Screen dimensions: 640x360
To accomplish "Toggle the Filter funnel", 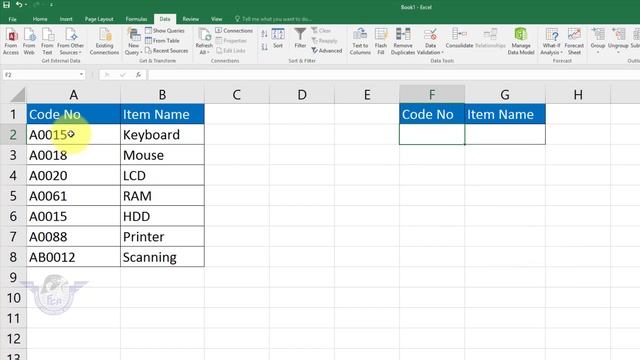I will pyautogui.click(x=300, y=38).
